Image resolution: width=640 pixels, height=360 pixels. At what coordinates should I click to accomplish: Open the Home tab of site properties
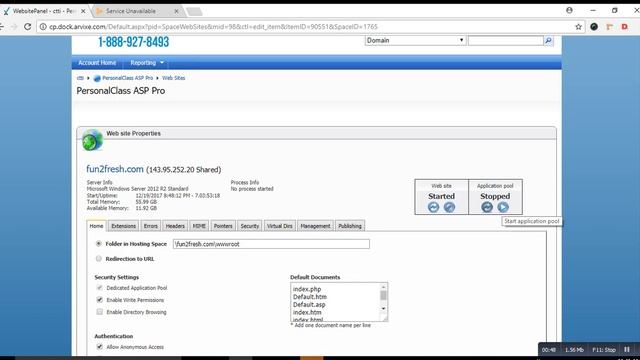click(96, 226)
